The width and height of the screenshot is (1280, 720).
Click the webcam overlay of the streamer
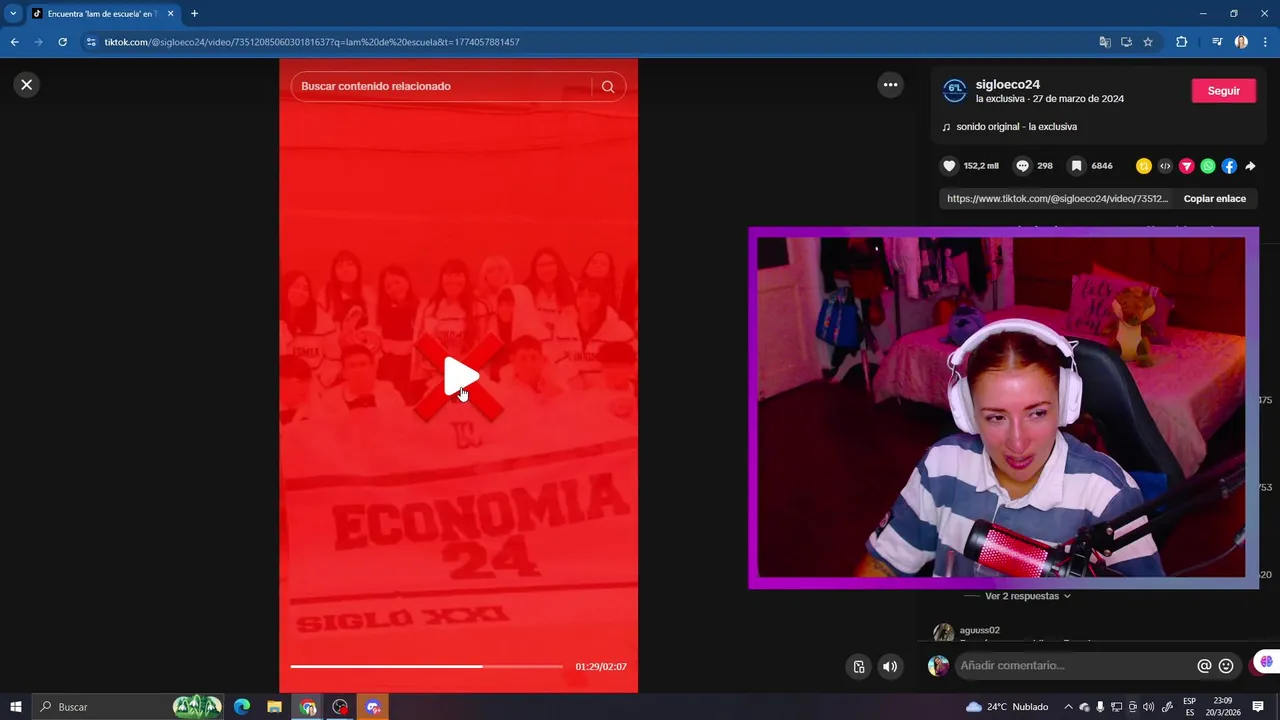1003,408
